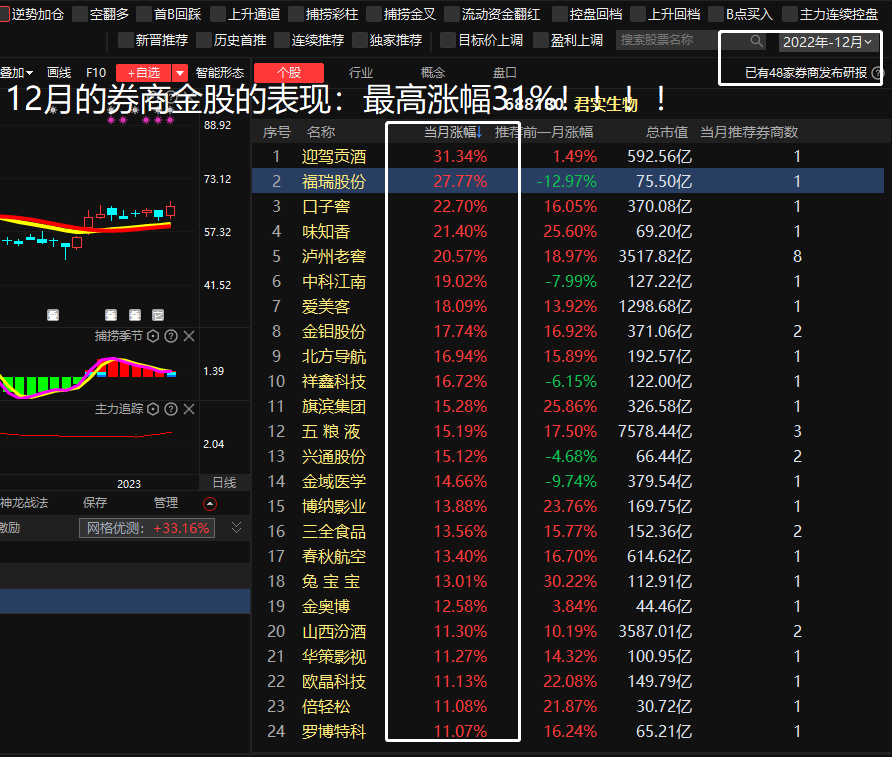Toggle the 盈利上调 filter
This screenshot has width=892, height=757.
click(542, 40)
